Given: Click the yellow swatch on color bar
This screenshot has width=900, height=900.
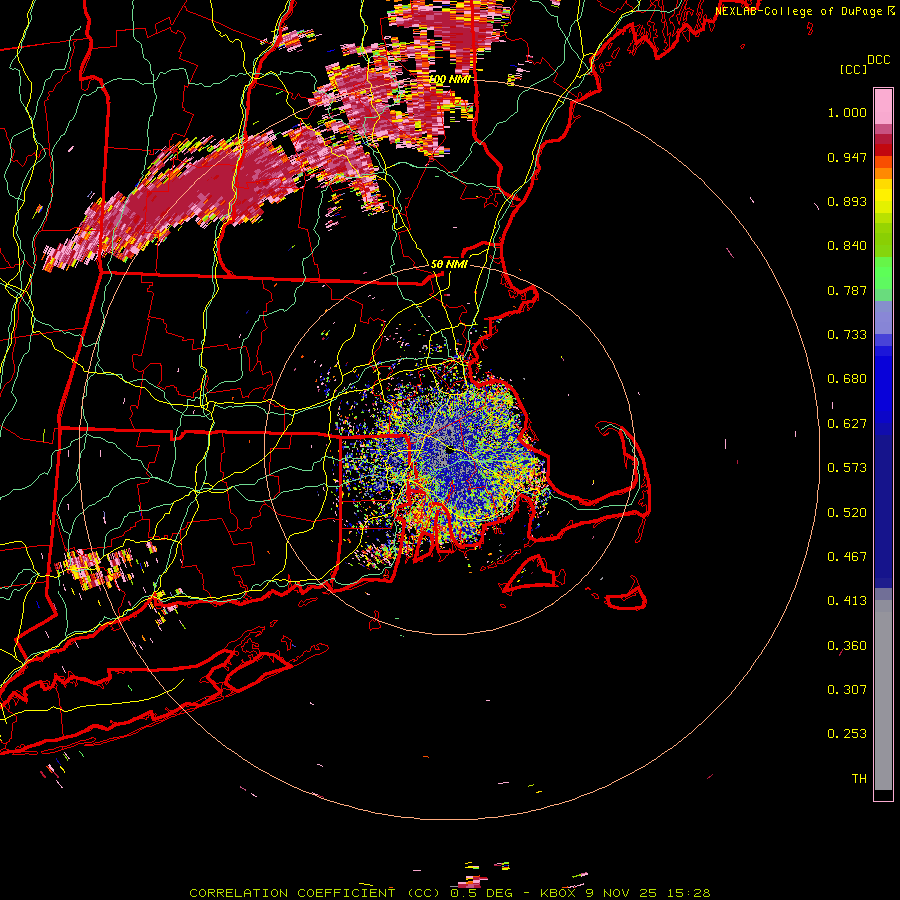Looking at the screenshot, I should [883, 197].
